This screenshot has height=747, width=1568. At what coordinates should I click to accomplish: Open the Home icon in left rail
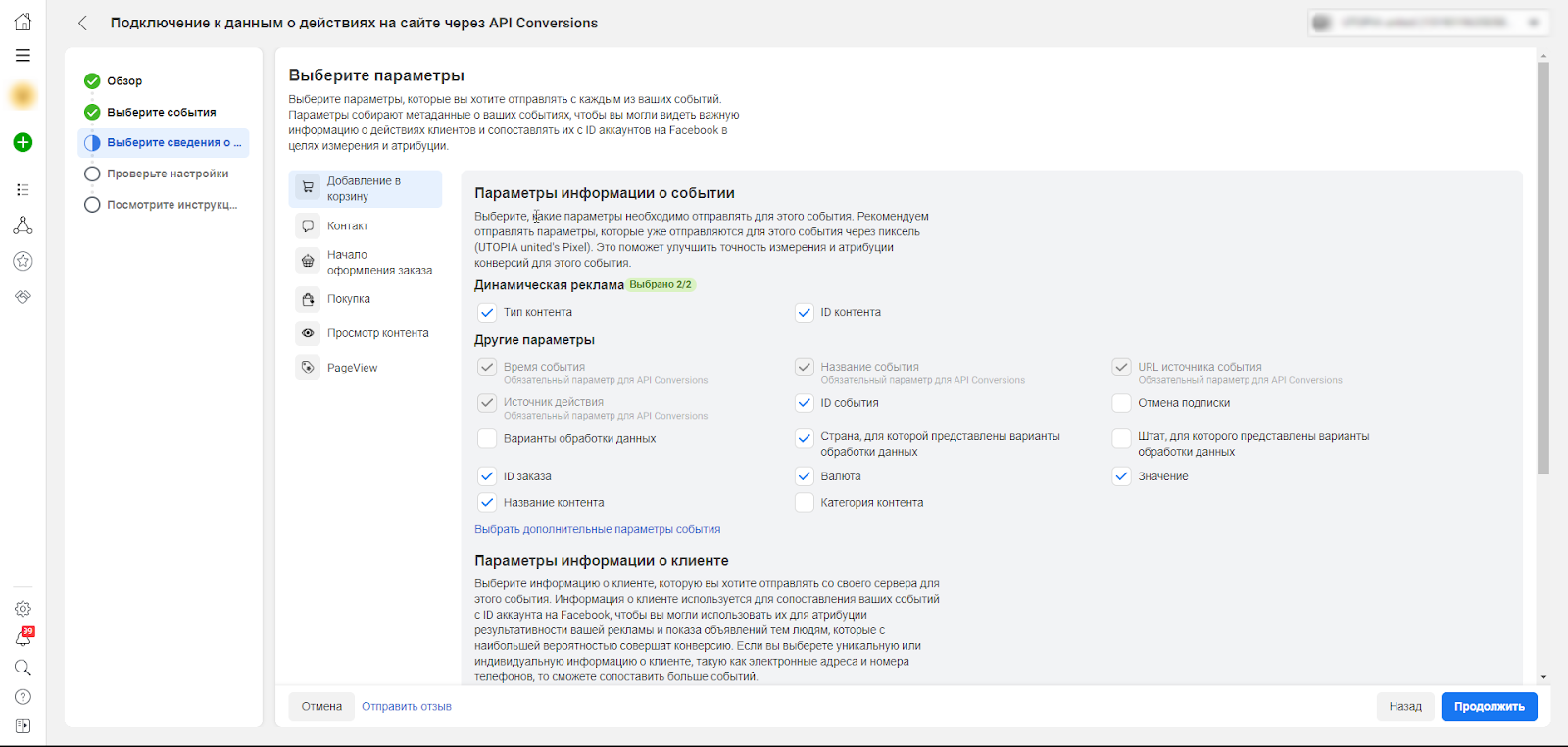coord(23,22)
